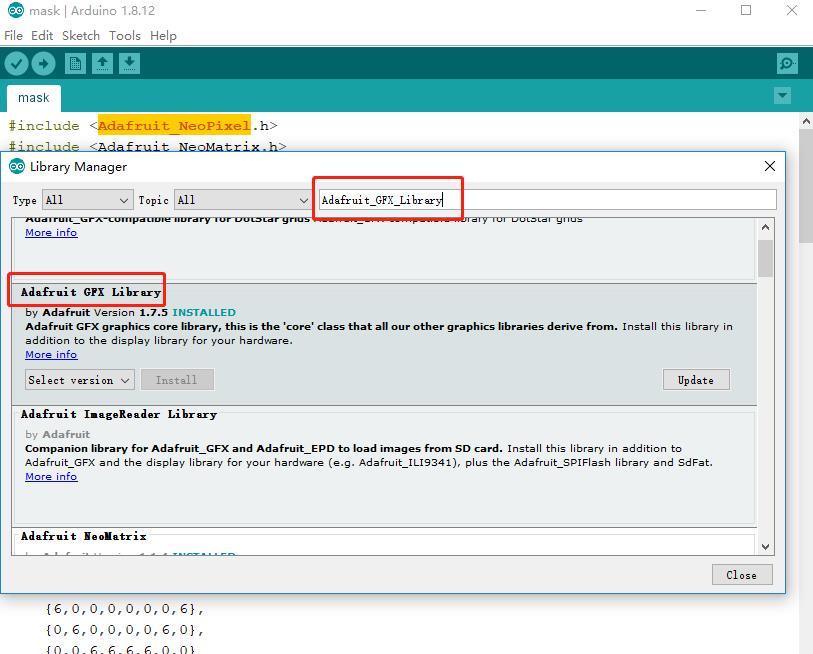Click the code editor scroll up arrow

click(x=806, y=121)
